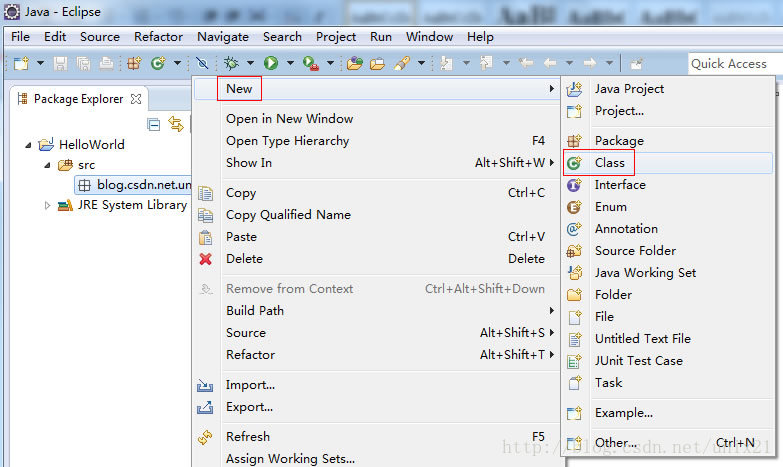Click the Previous Annotation toolbar icon
The width and height of the screenshot is (783, 467).
(486, 63)
